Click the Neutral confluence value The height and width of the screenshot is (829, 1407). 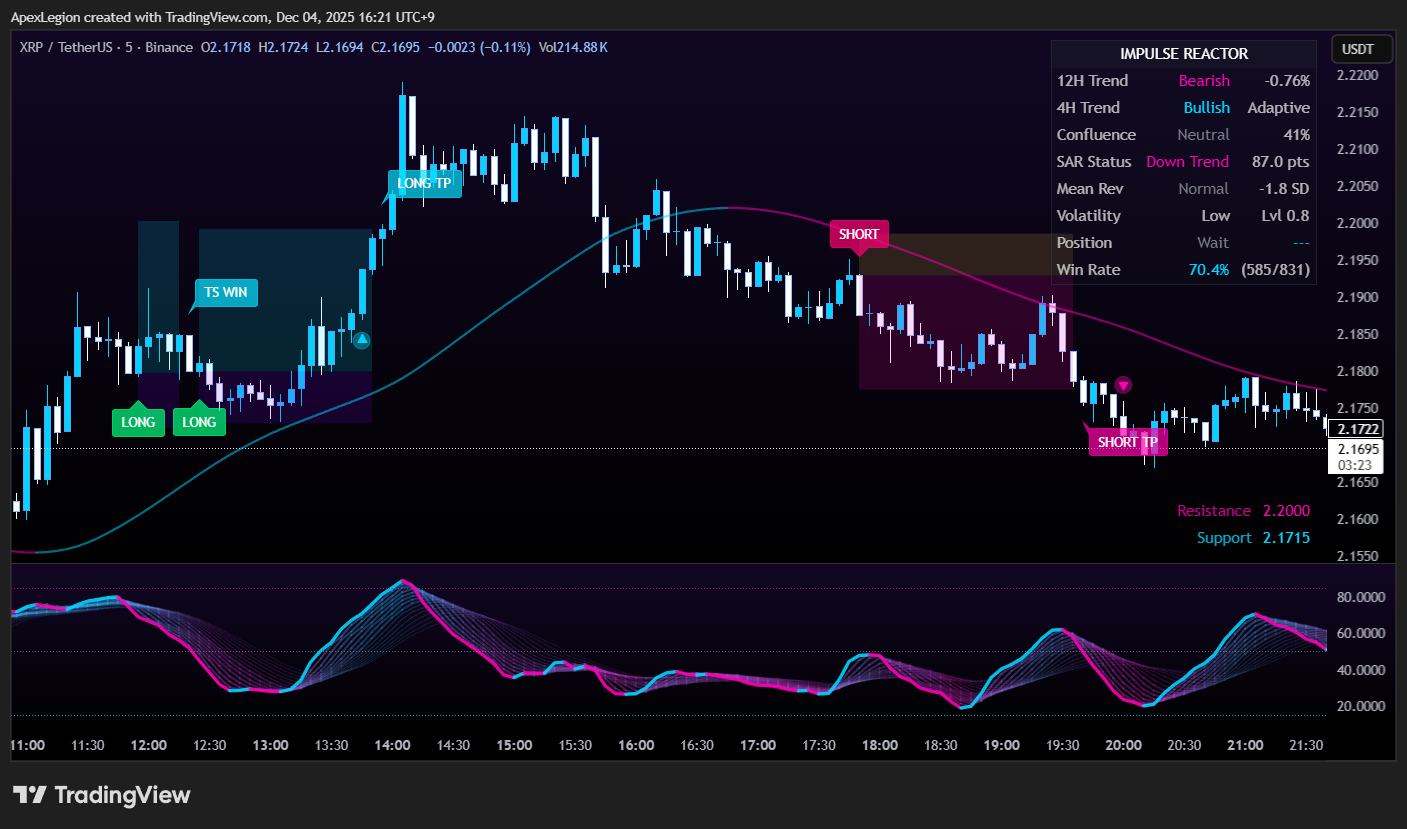1203,135
